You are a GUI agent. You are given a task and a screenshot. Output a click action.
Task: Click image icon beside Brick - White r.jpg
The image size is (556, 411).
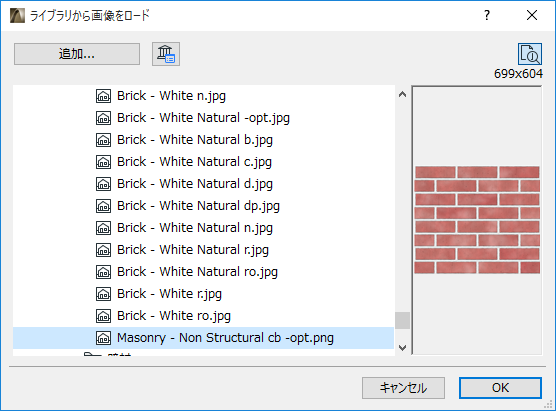click(103, 294)
